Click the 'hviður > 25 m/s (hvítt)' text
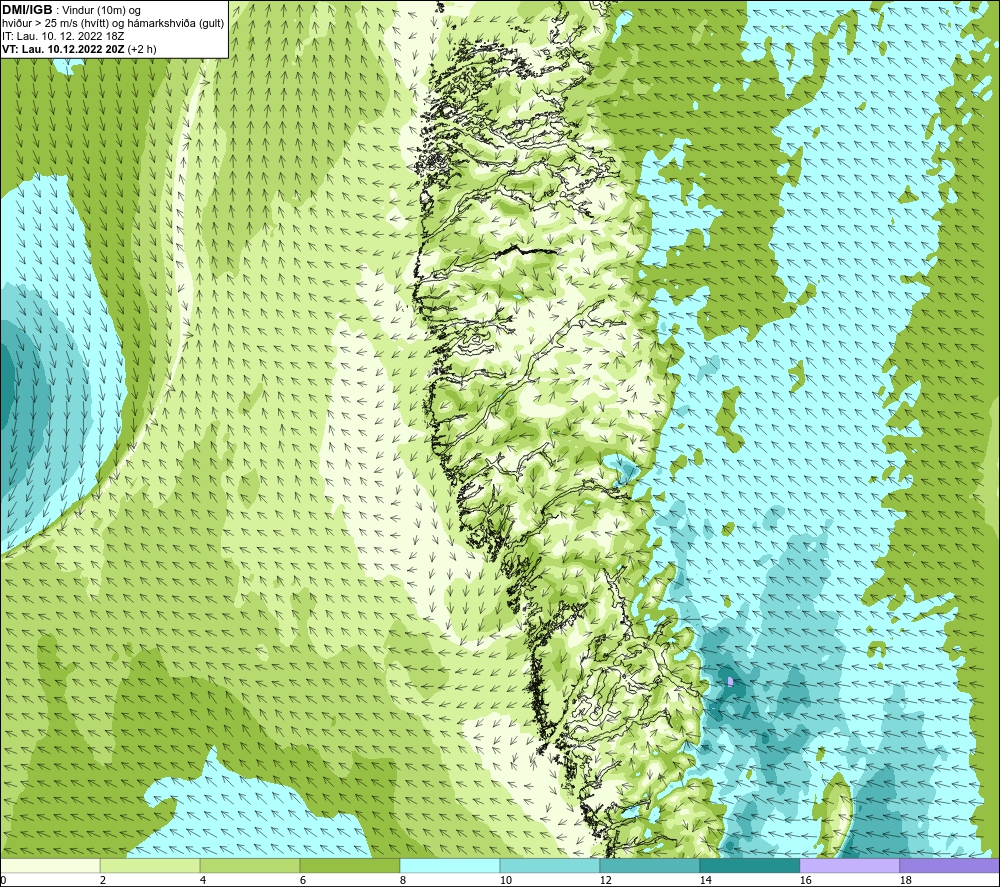Screen dimensions: 1000x887 point(55,24)
